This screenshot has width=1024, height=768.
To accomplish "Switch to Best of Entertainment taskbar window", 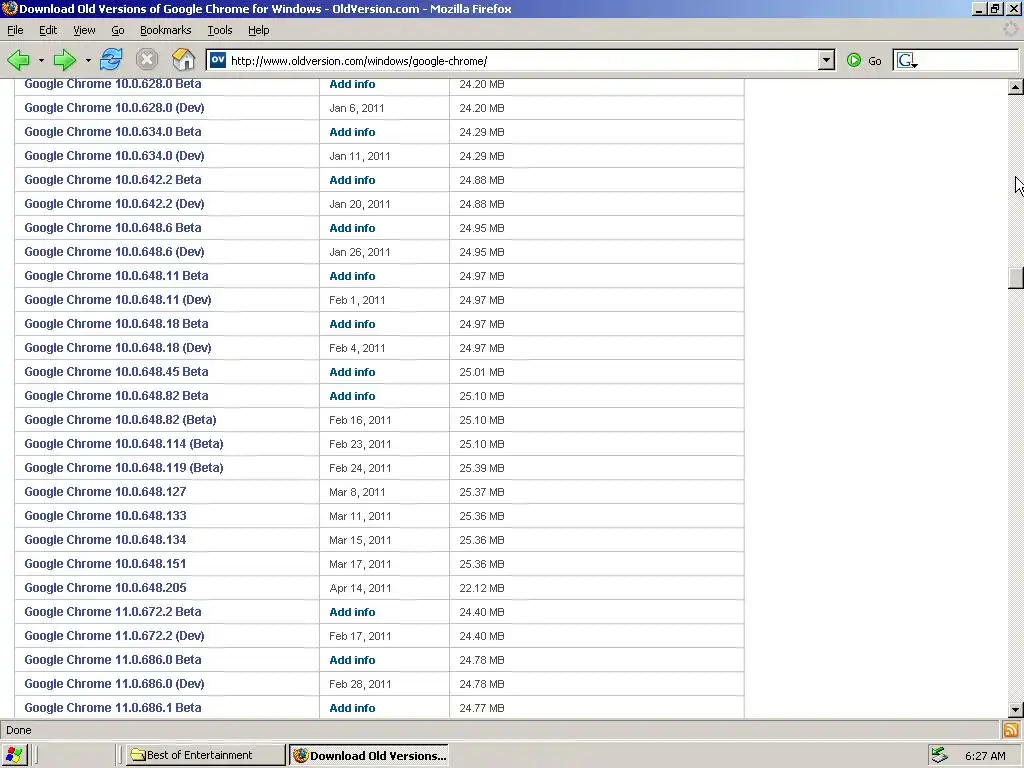I will [206, 755].
